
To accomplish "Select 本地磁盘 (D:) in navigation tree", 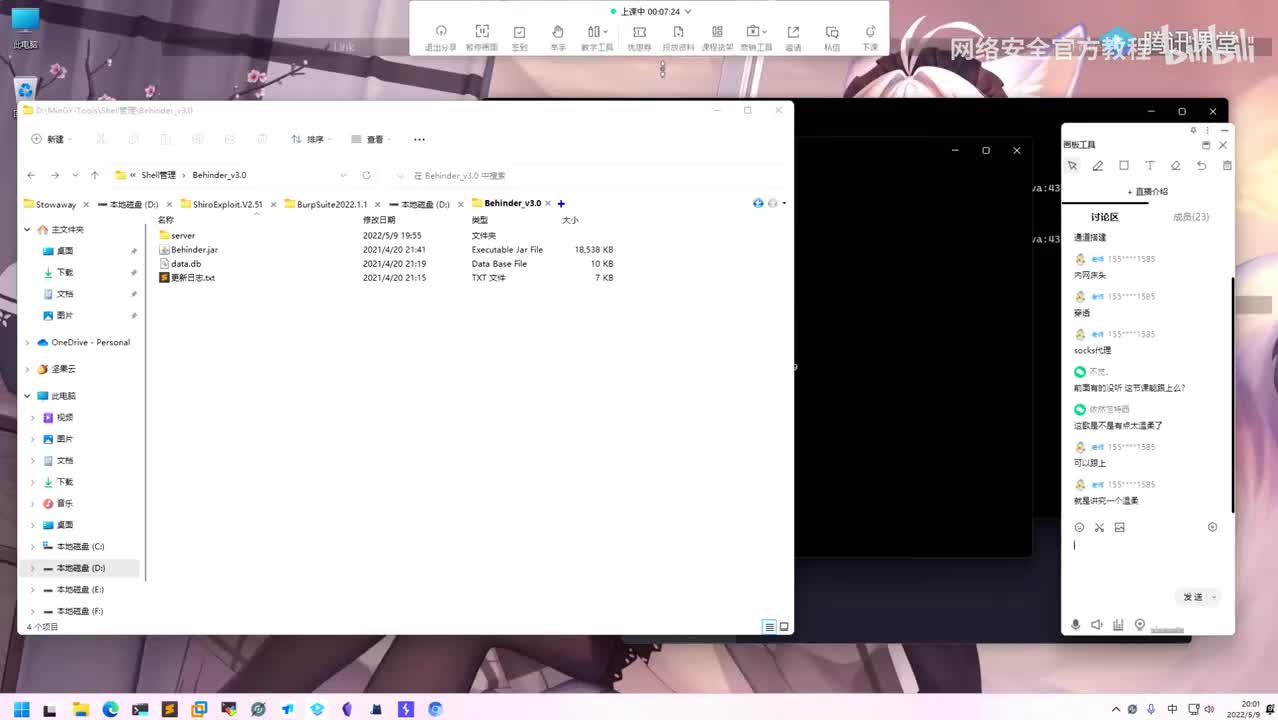I will [80, 568].
